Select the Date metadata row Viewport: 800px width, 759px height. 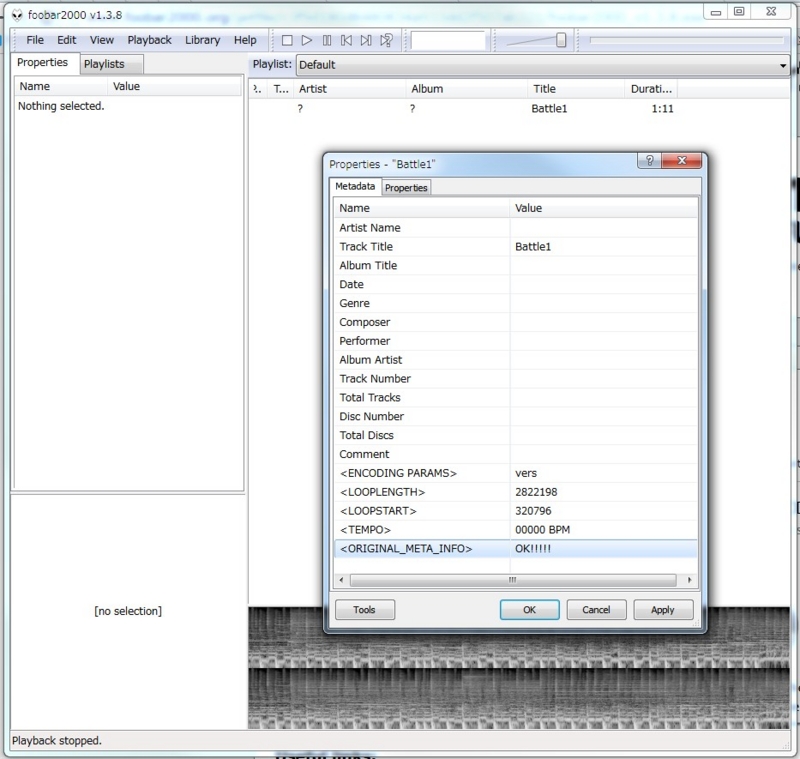(516, 285)
